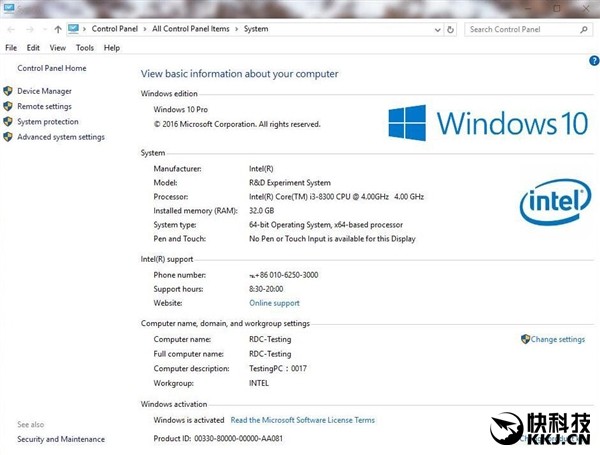The width and height of the screenshot is (600, 455).
Task: Open recent locations dropdown arrow
Action: click(44, 29)
